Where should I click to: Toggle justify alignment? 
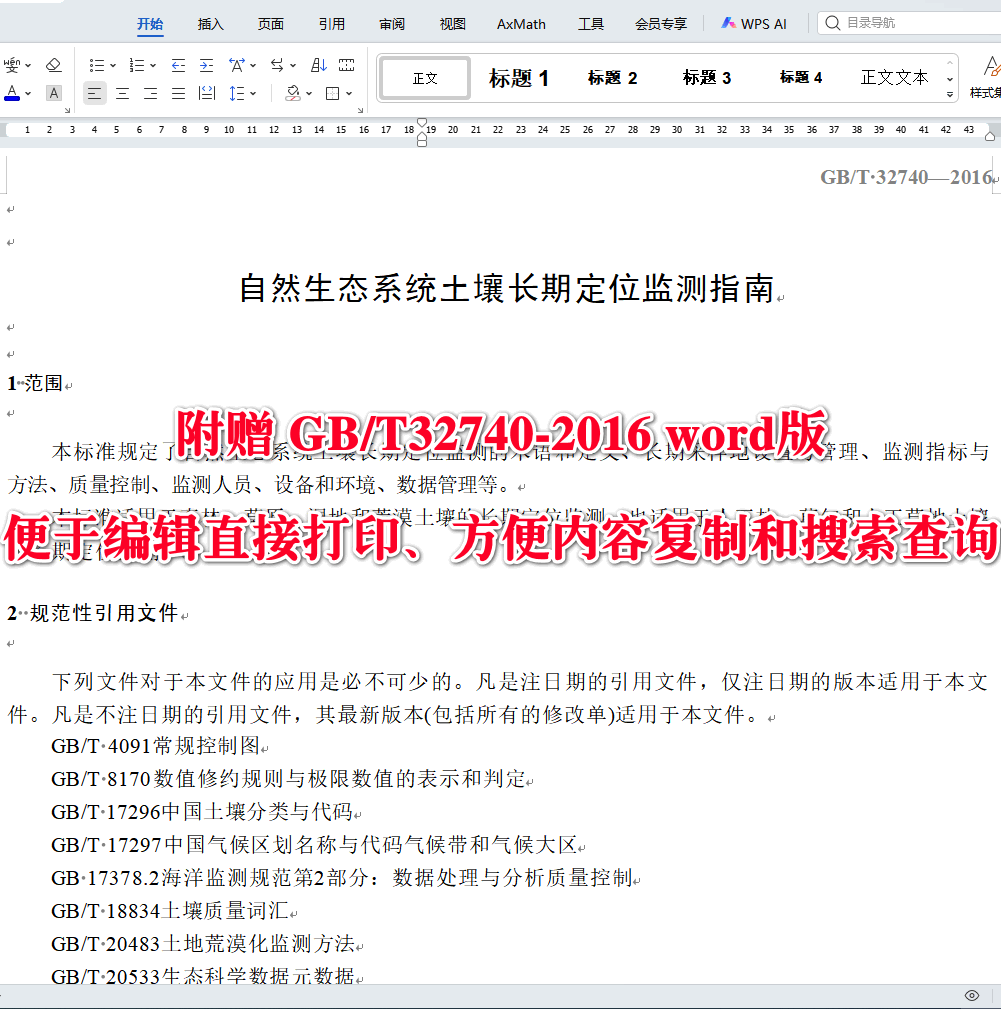[177, 93]
